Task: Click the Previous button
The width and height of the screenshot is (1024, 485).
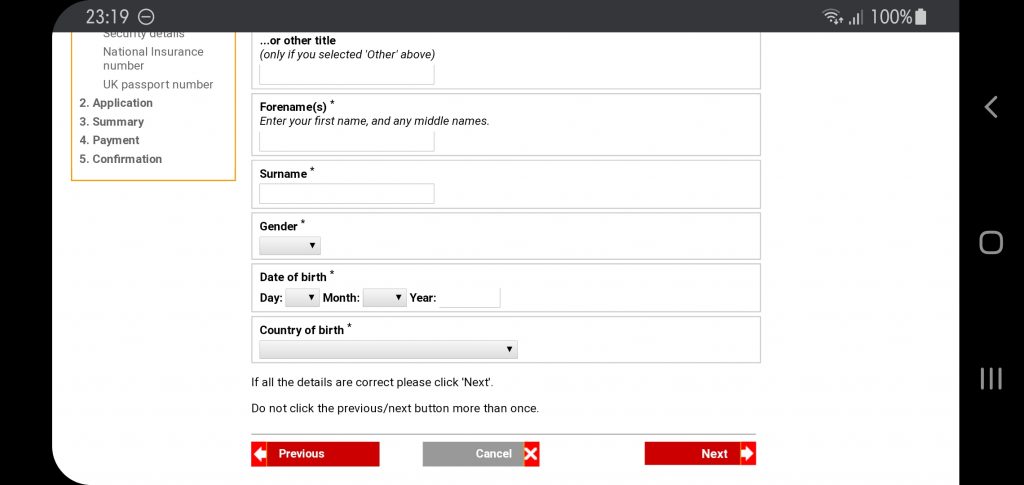Action: [315, 454]
